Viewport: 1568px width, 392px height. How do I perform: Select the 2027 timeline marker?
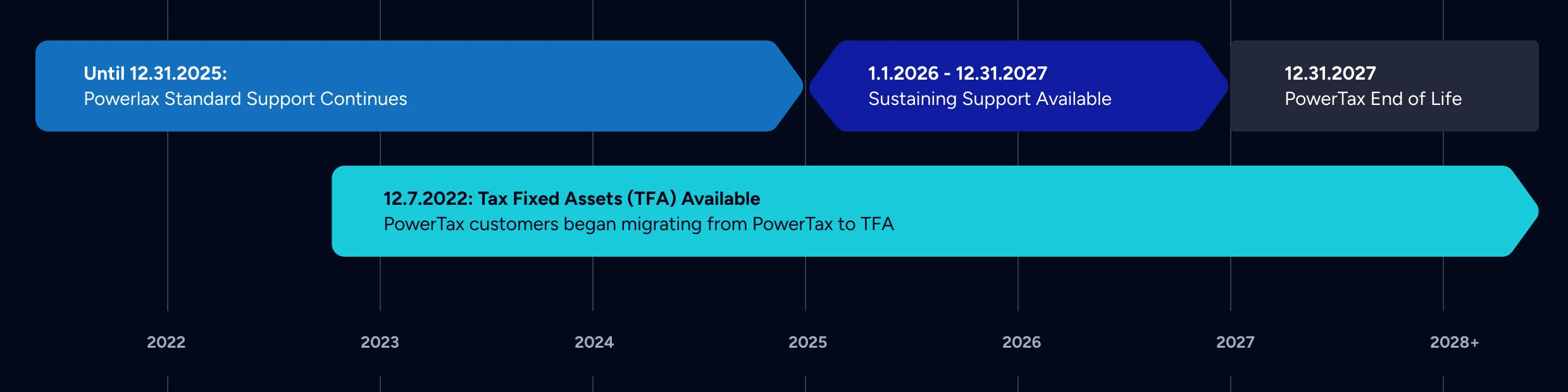[1235, 342]
